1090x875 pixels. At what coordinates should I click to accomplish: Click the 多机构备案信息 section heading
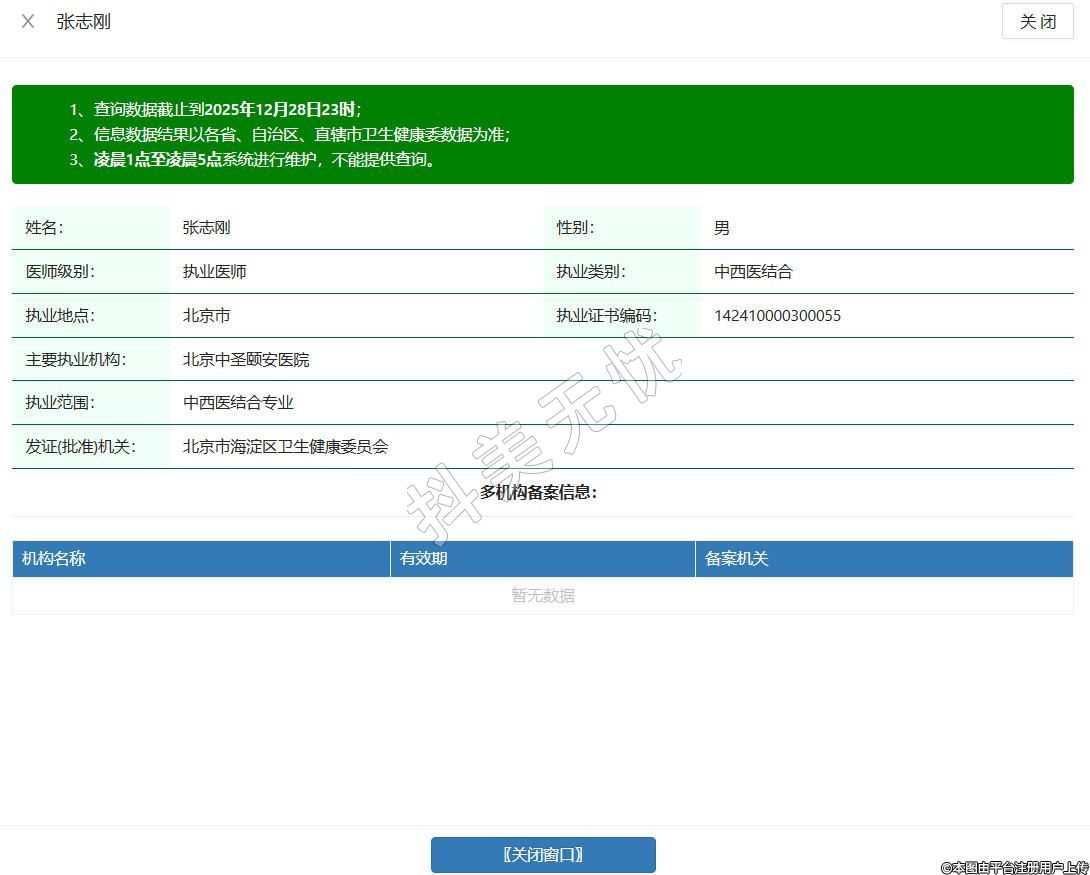coord(538,492)
